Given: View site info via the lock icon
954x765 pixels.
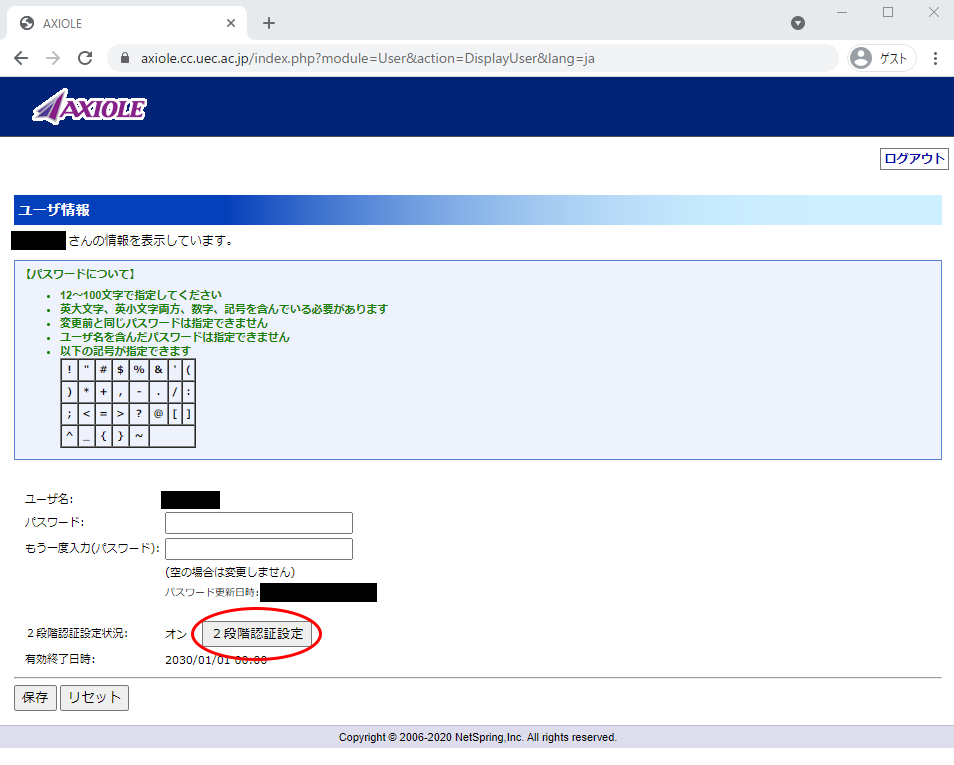Looking at the screenshot, I should pyautogui.click(x=125, y=58).
